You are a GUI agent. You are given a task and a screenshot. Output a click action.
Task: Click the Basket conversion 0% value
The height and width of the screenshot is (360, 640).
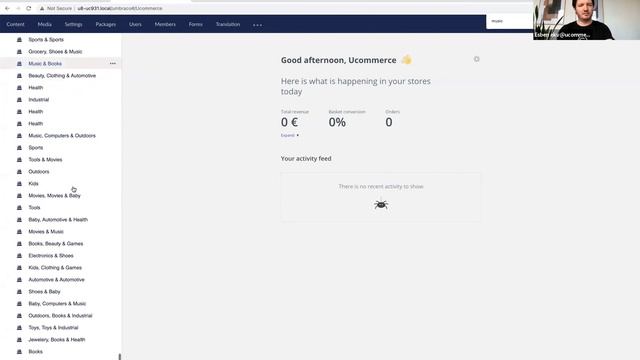pyautogui.click(x=337, y=122)
